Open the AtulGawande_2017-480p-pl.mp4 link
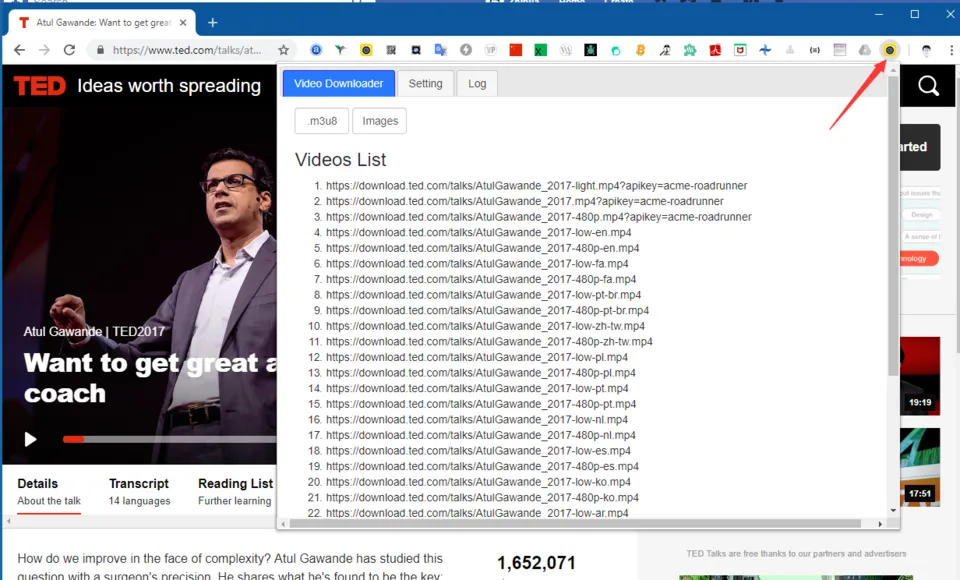Viewport: 960px width, 580px height. pyautogui.click(x=481, y=372)
